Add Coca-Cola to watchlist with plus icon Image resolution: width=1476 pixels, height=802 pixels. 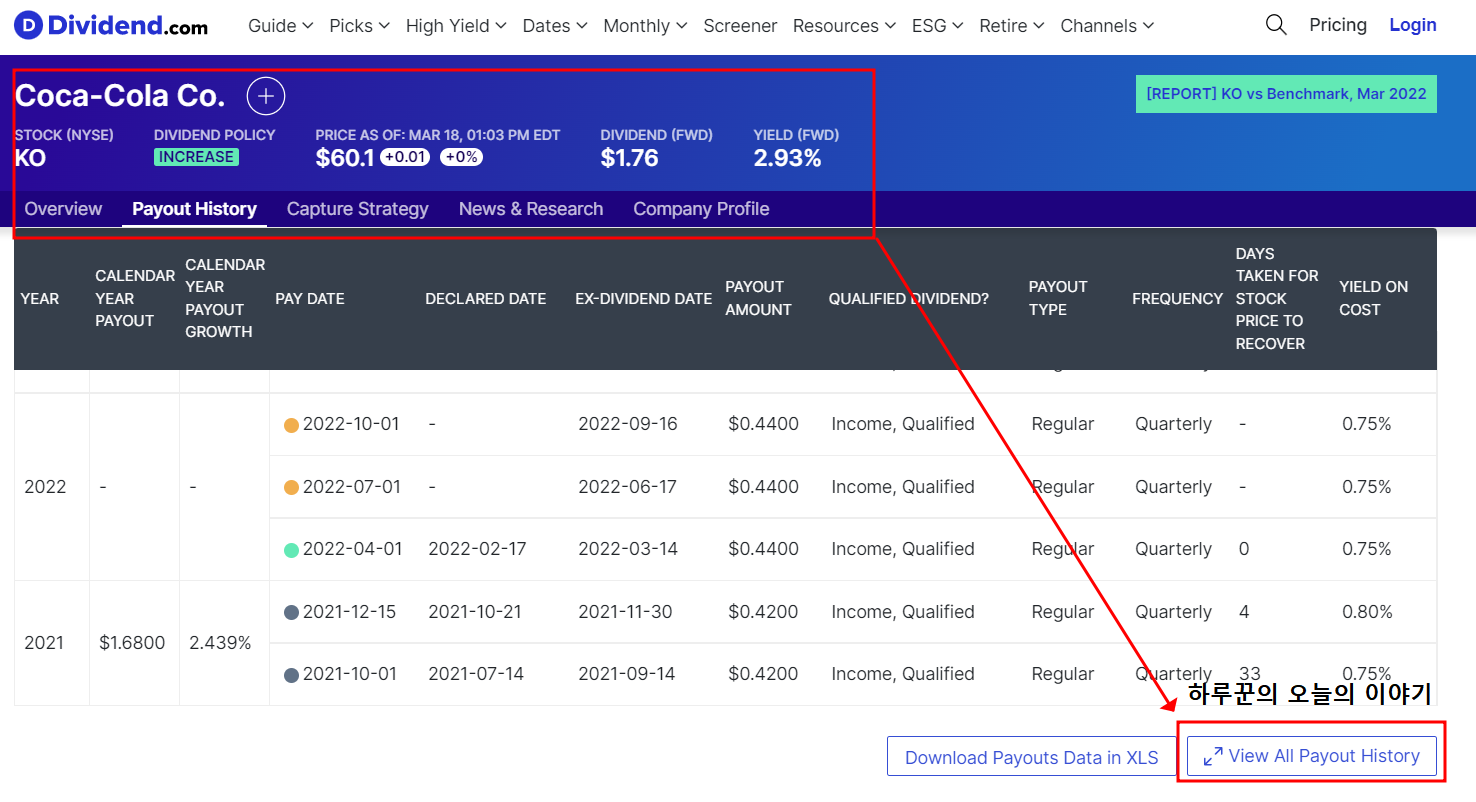point(266,96)
